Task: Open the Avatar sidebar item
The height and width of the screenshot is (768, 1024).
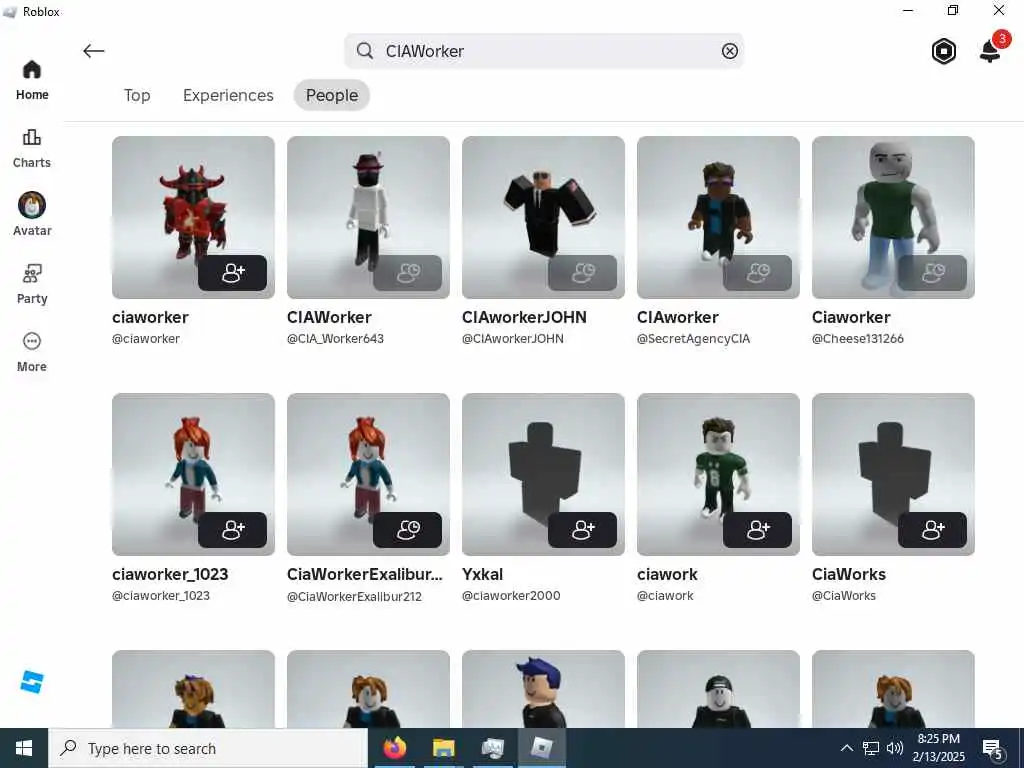Action: 32,215
